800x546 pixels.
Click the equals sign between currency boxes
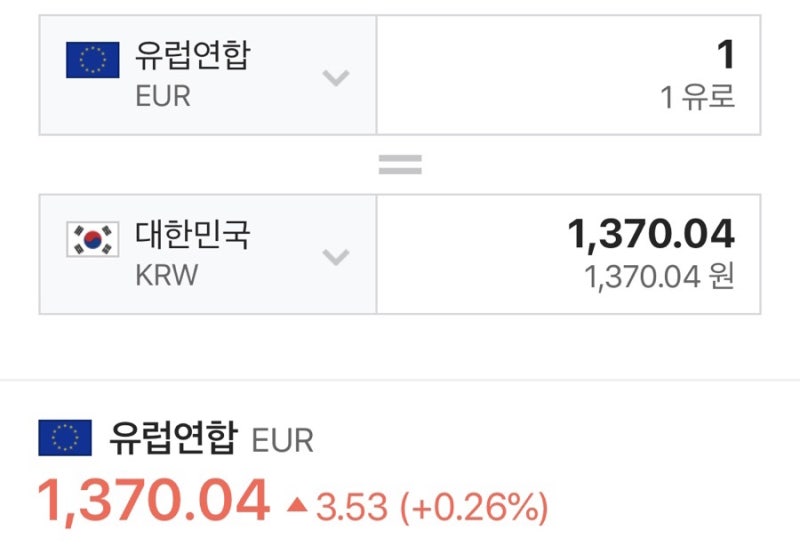[400, 164]
